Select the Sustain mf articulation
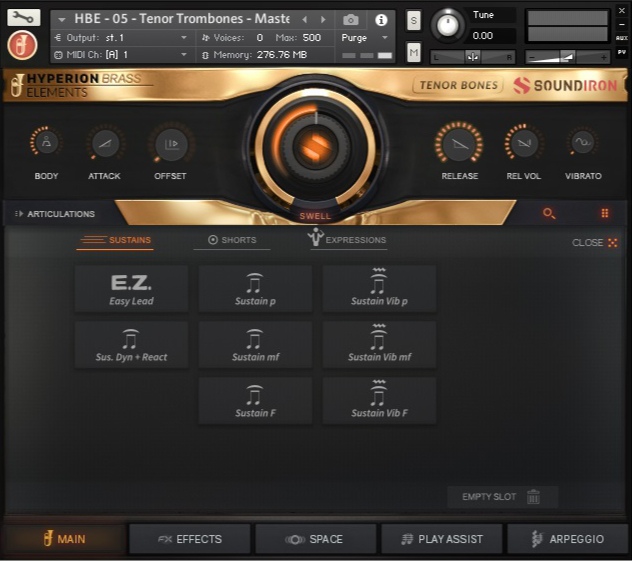 [255, 345]
